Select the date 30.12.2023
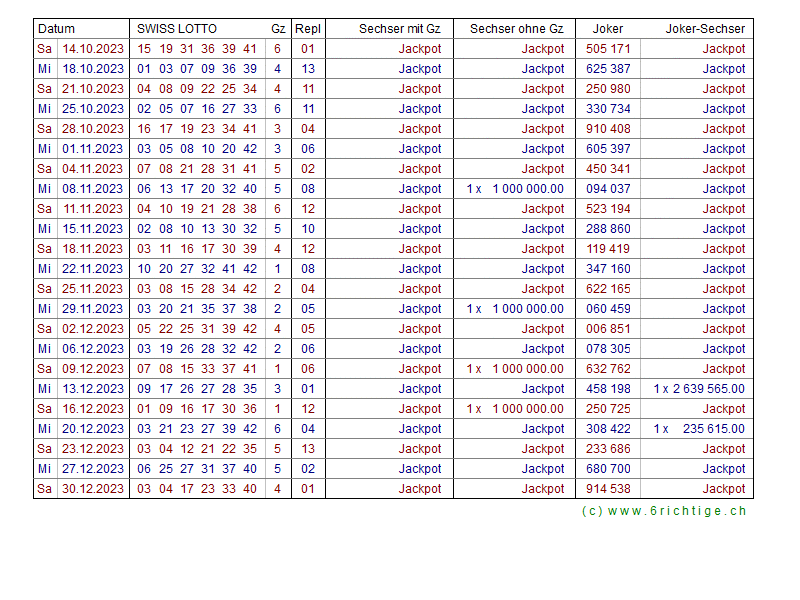The height and width of the screenshot is (600, 800). click(x=93, y=489)
